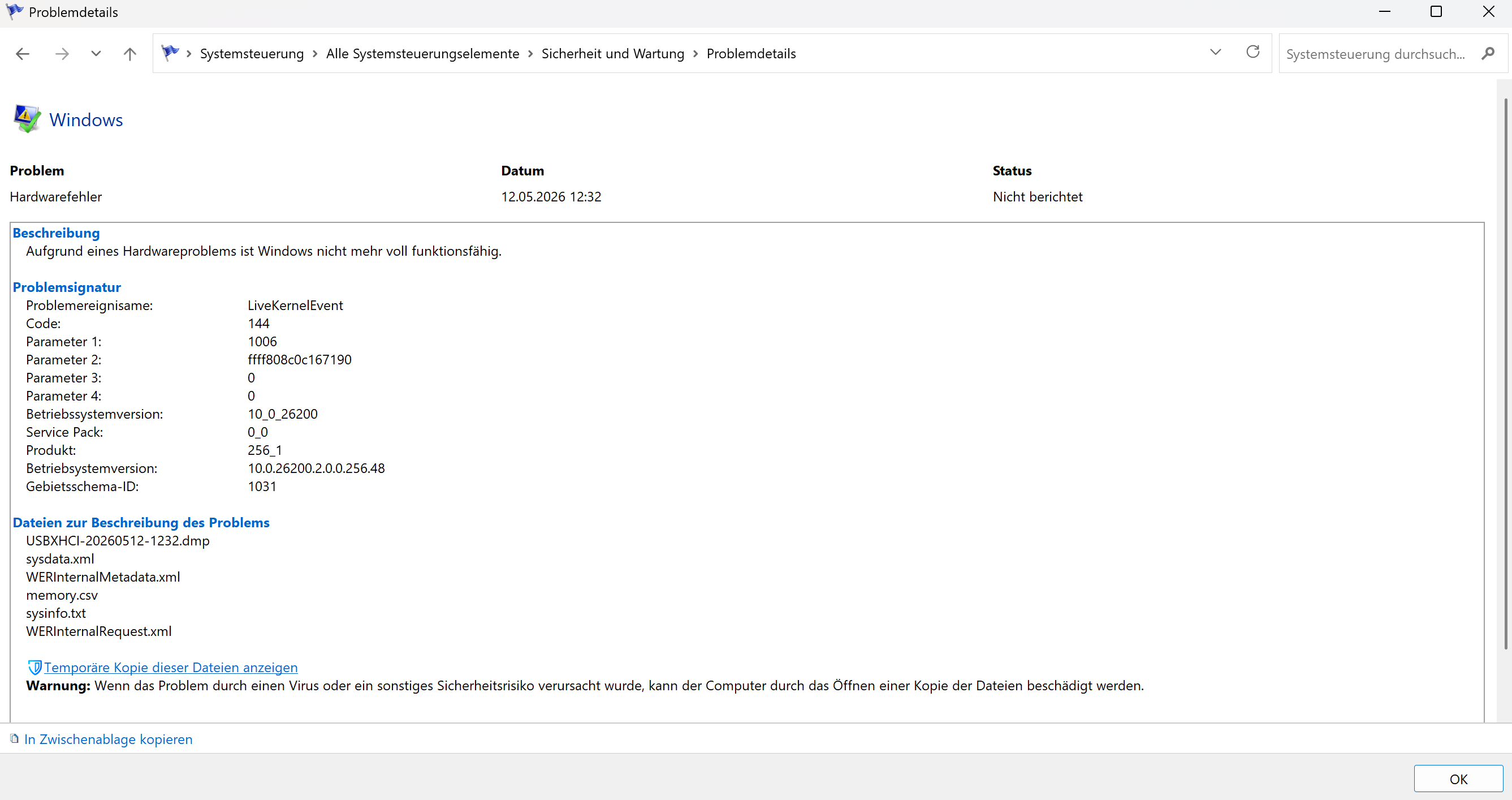Open Alle Systemsteuerungselemente breadcrumb

click(422, 53)
